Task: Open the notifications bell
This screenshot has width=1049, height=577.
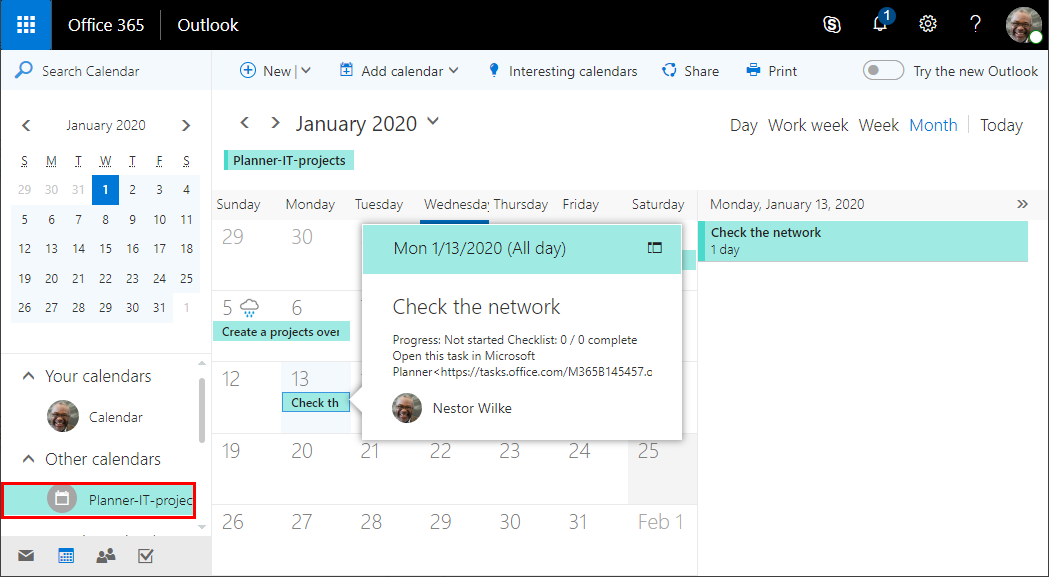Action: click(x=880, y=25)
